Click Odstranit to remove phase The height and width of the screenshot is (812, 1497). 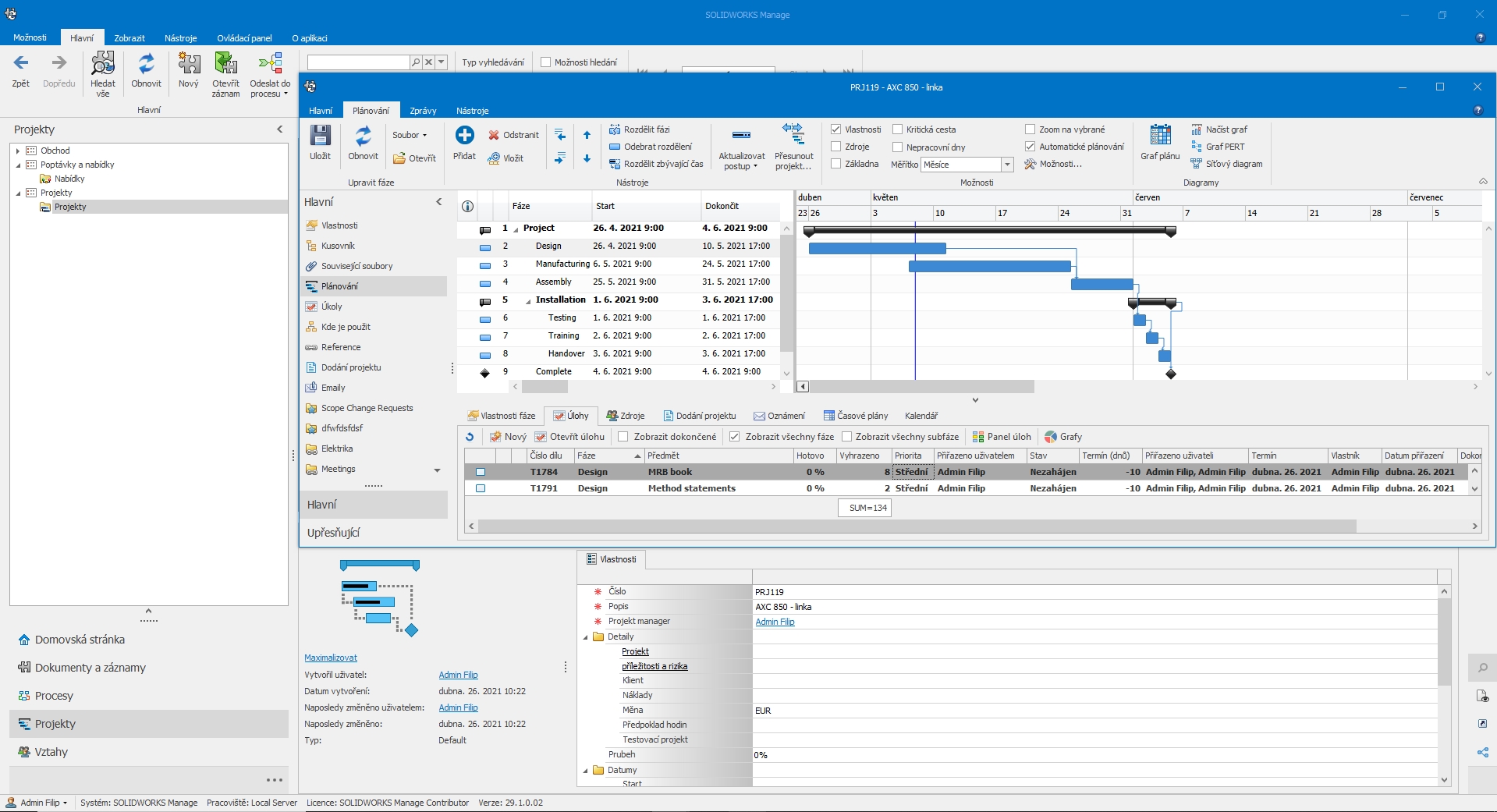click(513, 135)
